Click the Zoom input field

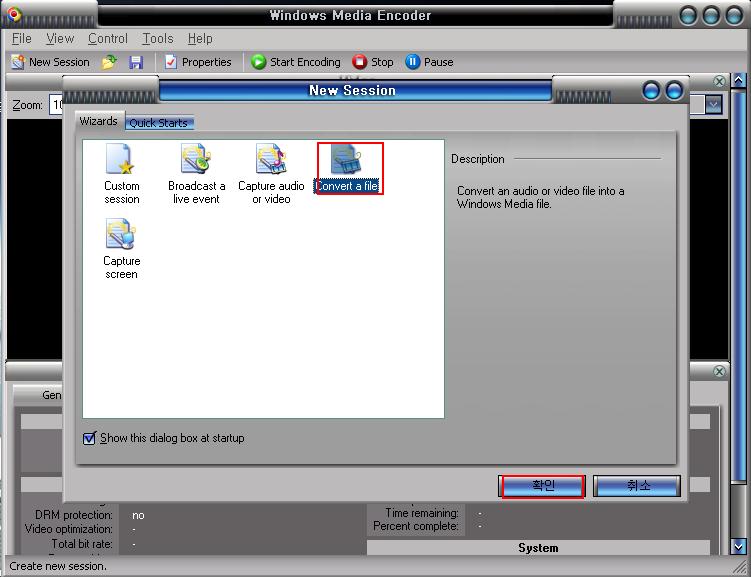click(x=56, y=105)
